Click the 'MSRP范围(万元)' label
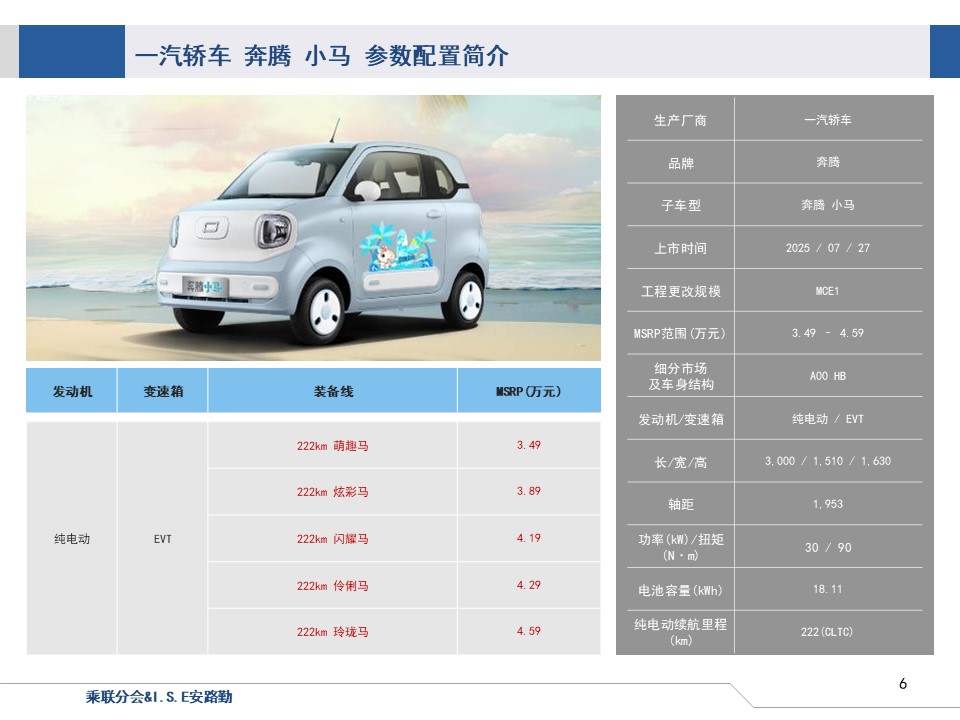The height and width of the screenshot is (720, 960). (x=680, y=333)
